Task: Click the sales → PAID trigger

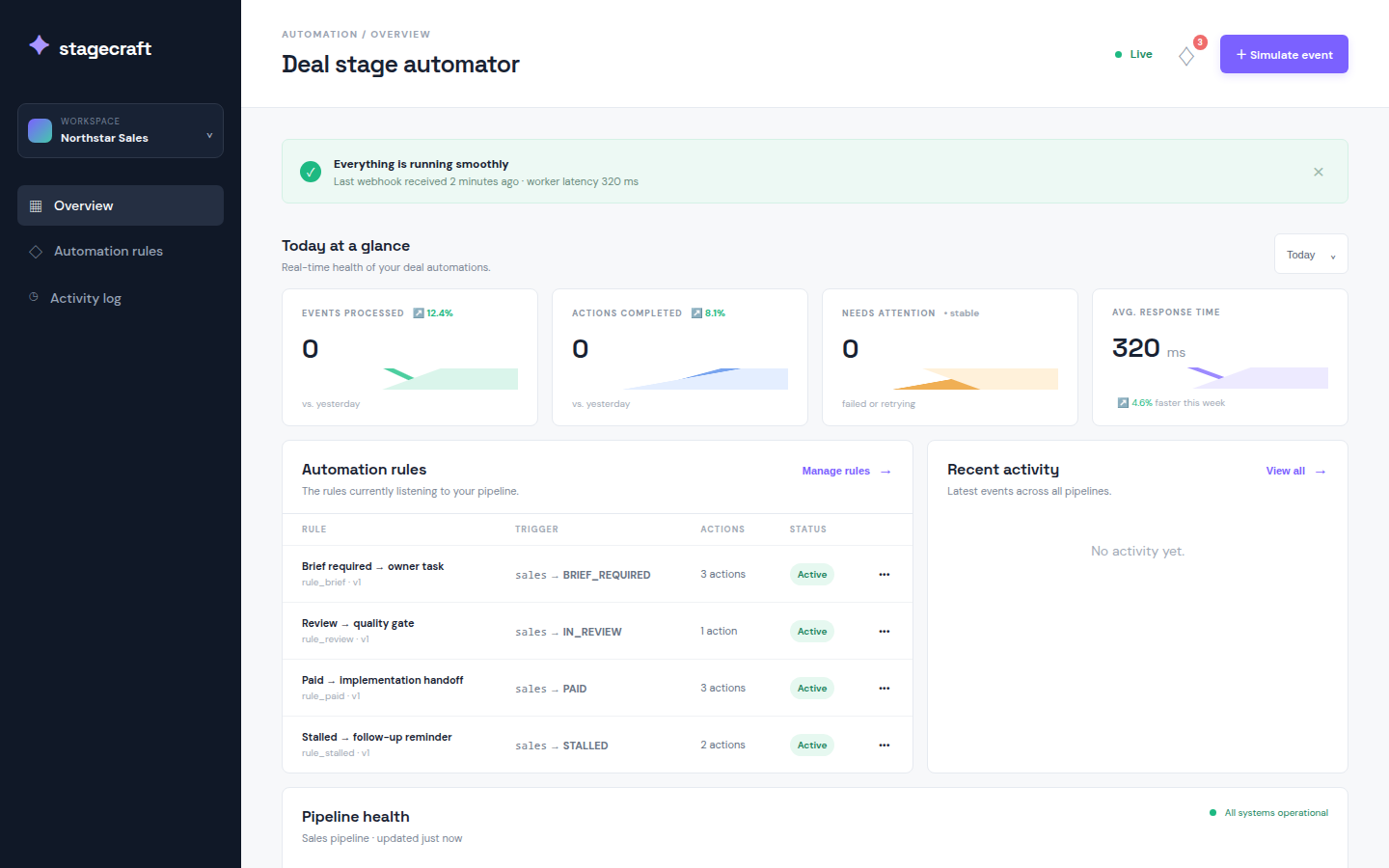Action: pos(551,689)
